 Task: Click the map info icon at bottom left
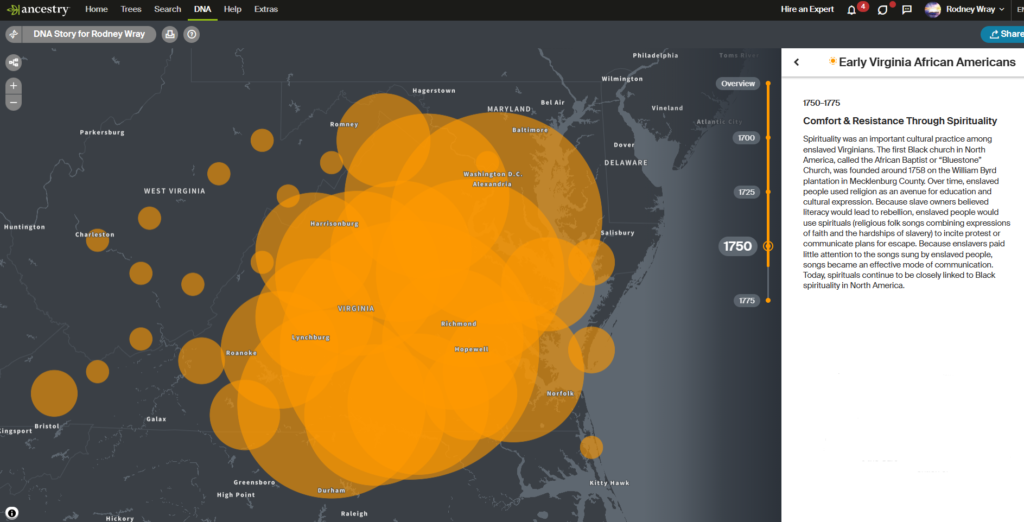pos(12,513)
